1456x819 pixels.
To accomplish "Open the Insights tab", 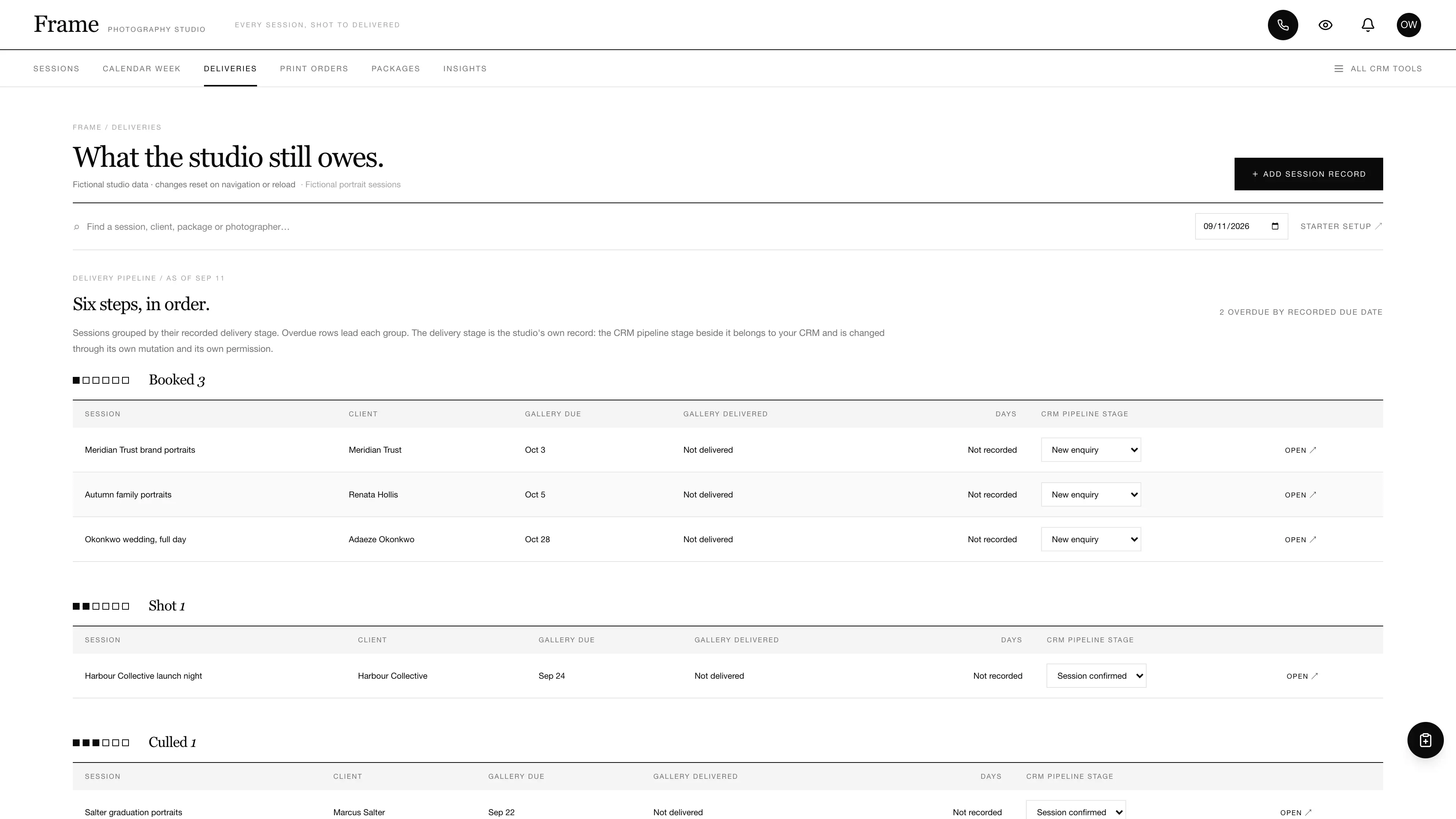I will [464, 69].
